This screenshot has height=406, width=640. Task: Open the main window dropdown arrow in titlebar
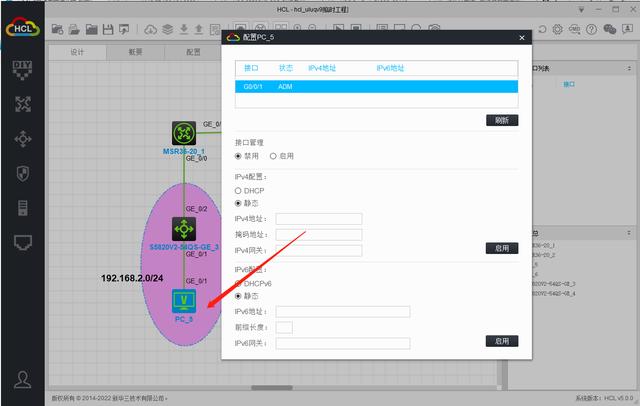582,10
